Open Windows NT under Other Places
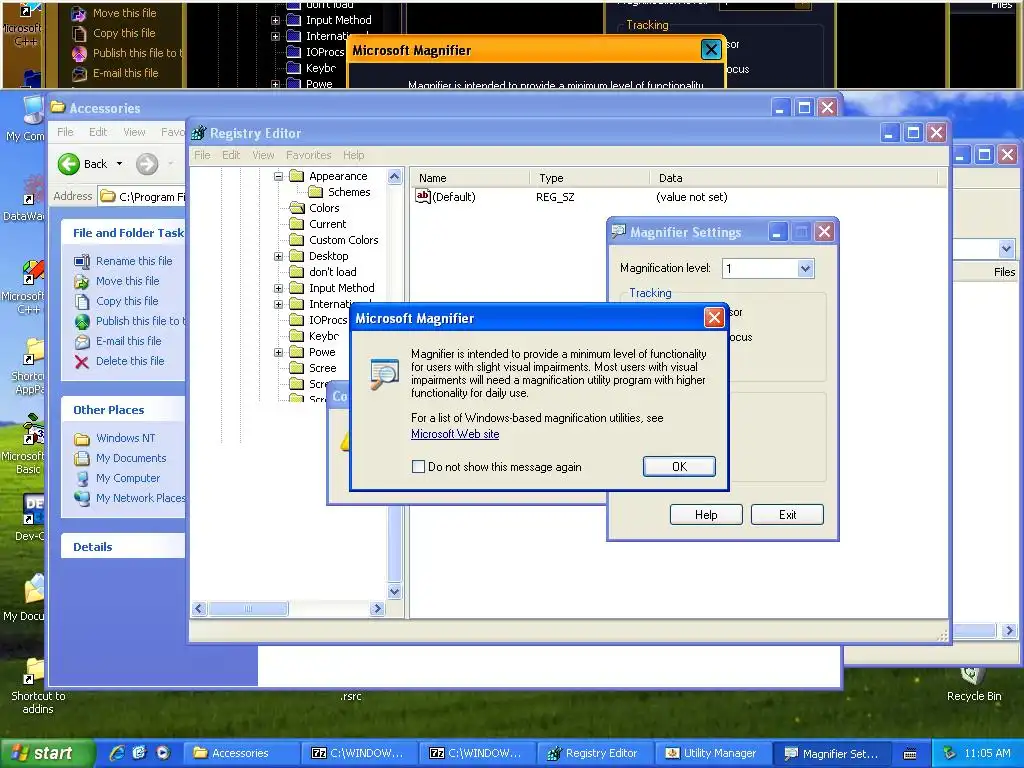 (125, 438)
